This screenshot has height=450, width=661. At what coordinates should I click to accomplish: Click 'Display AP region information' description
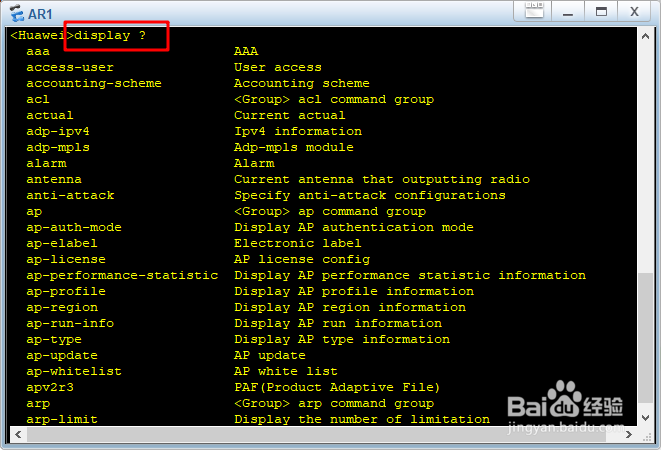350,308
